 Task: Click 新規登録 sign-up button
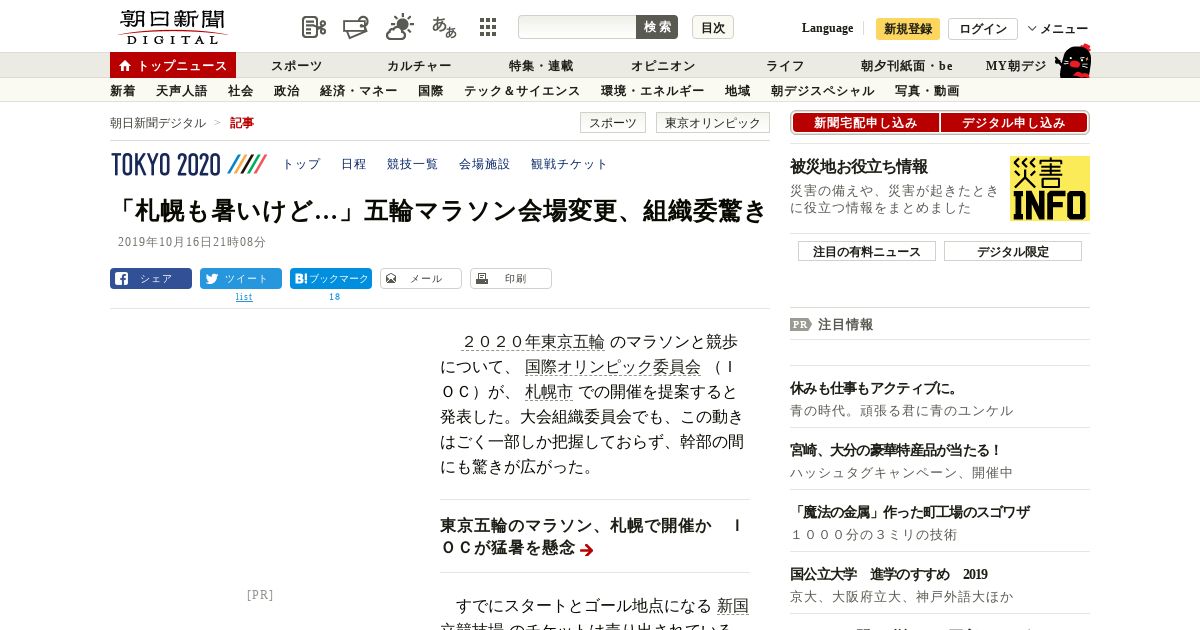click(908, 29)
